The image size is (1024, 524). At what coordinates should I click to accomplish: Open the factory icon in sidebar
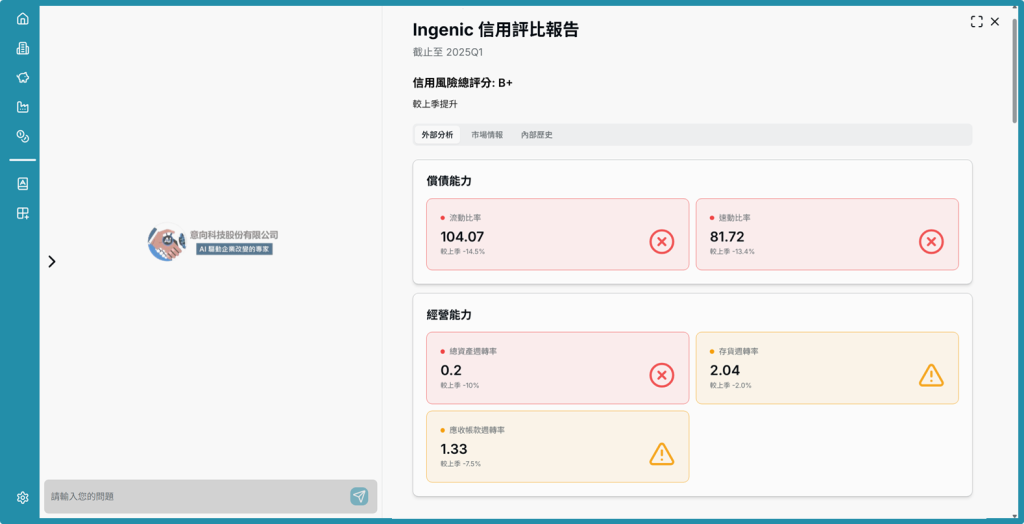tap(22, 107)
